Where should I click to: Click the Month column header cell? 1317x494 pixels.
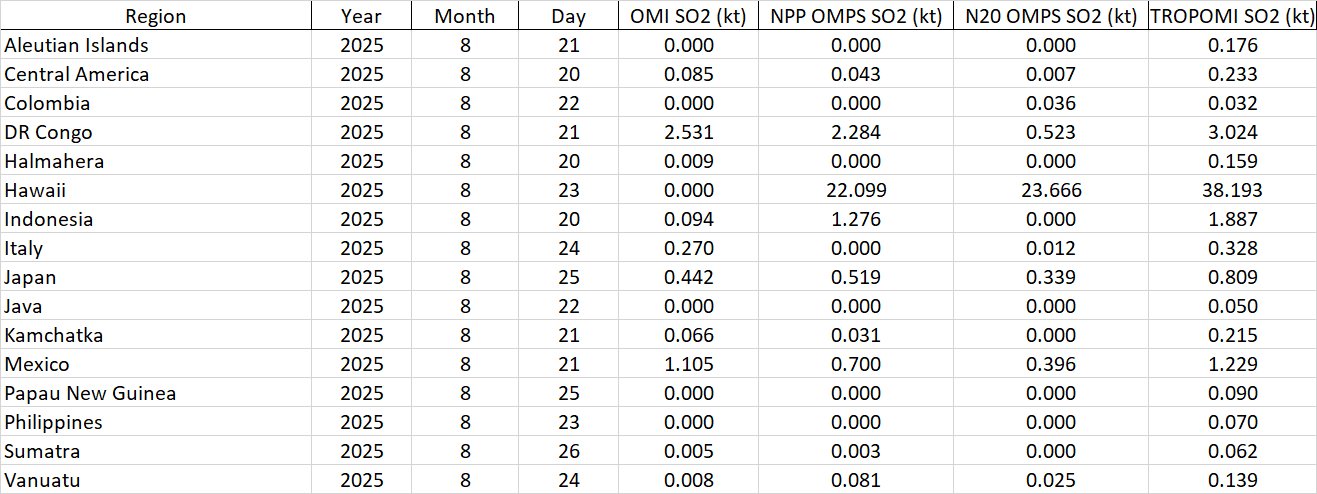(464, 16)
